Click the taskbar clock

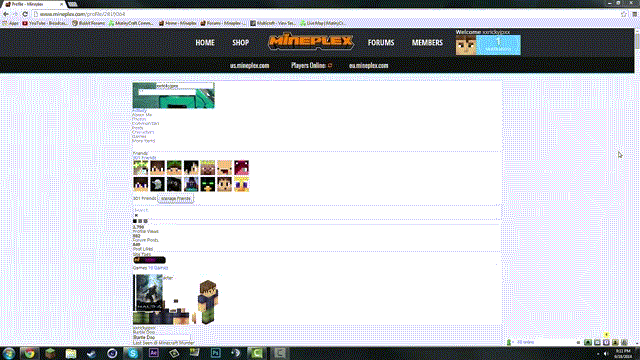(x=623, y=353)
